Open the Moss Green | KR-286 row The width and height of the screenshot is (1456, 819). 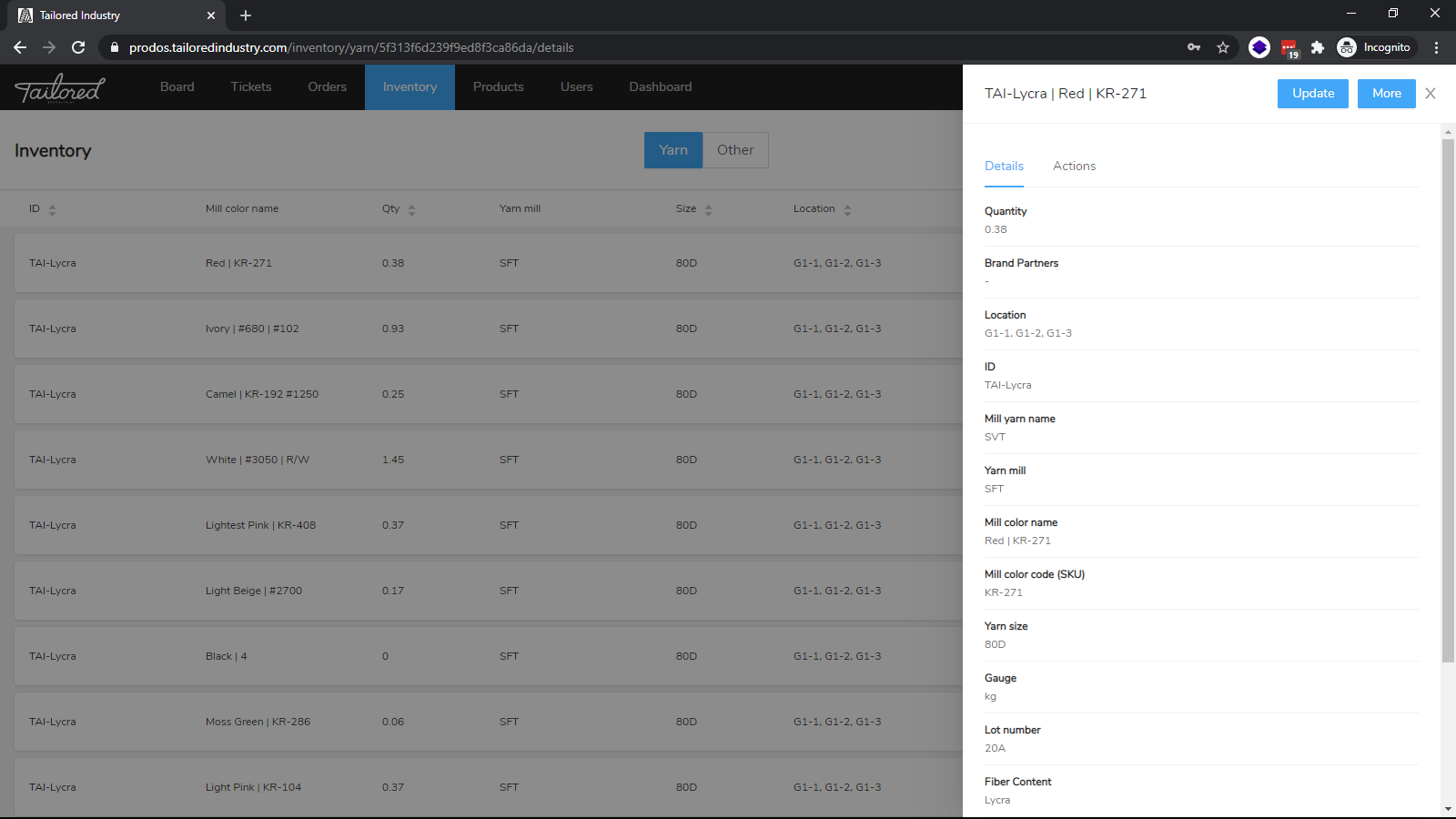click(488, 722)
